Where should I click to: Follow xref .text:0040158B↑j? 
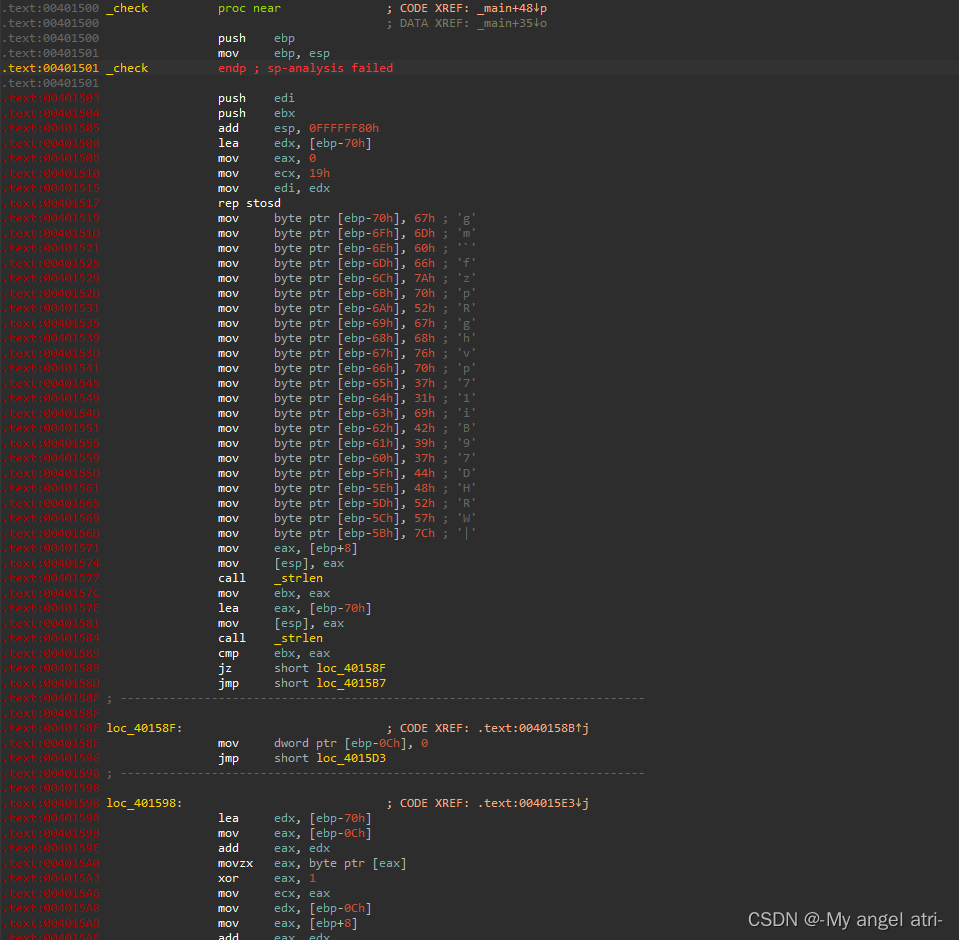pyautogui.click(x=533, y=728)
